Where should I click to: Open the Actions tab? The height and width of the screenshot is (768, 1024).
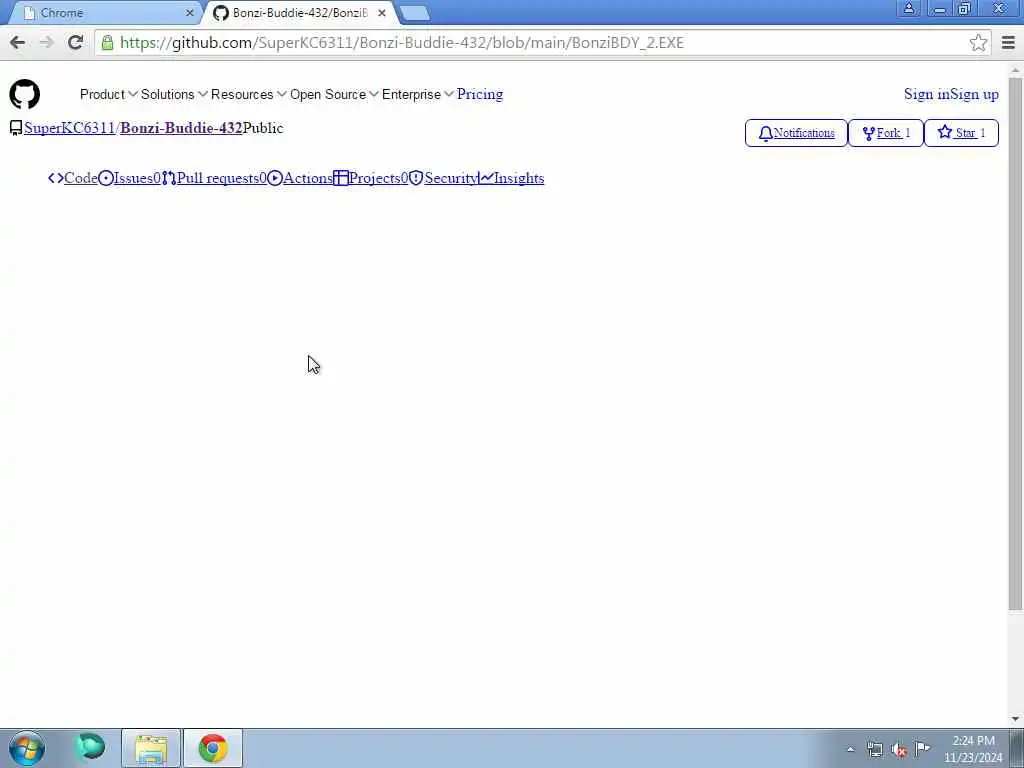point(300,178)
